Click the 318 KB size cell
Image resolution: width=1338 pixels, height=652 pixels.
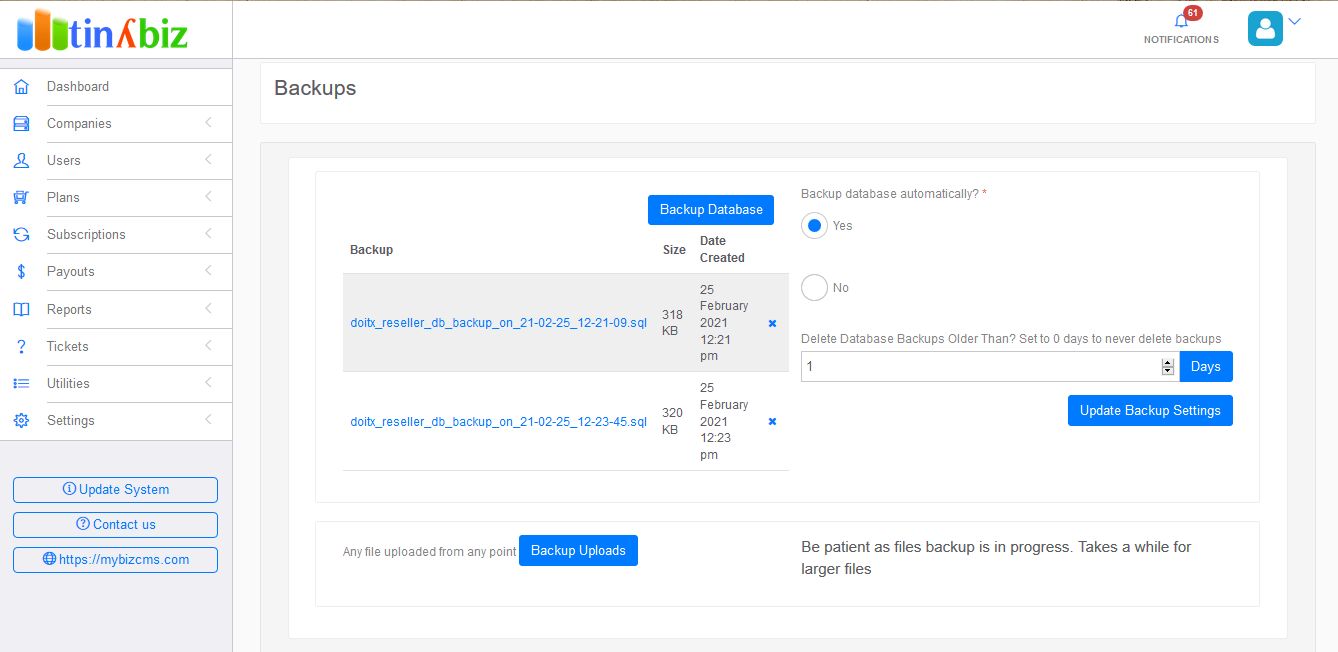coord(672,323)
